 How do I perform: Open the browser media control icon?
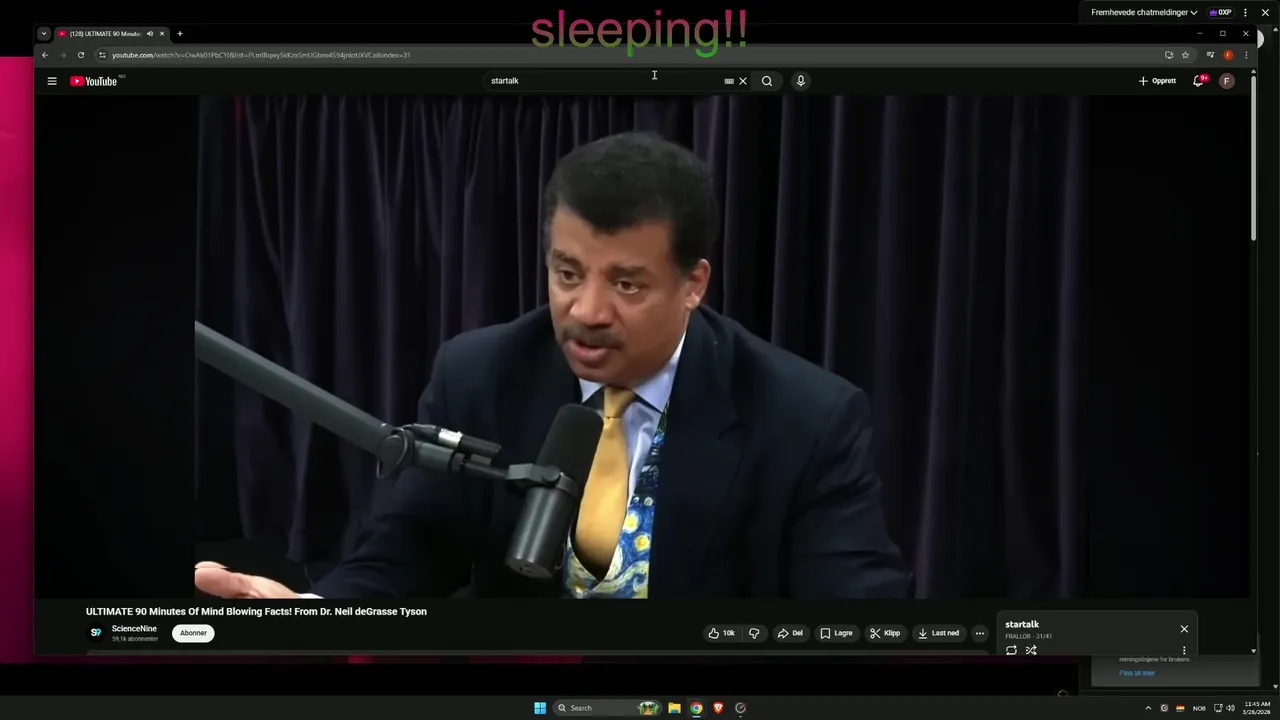point(1210,55)
